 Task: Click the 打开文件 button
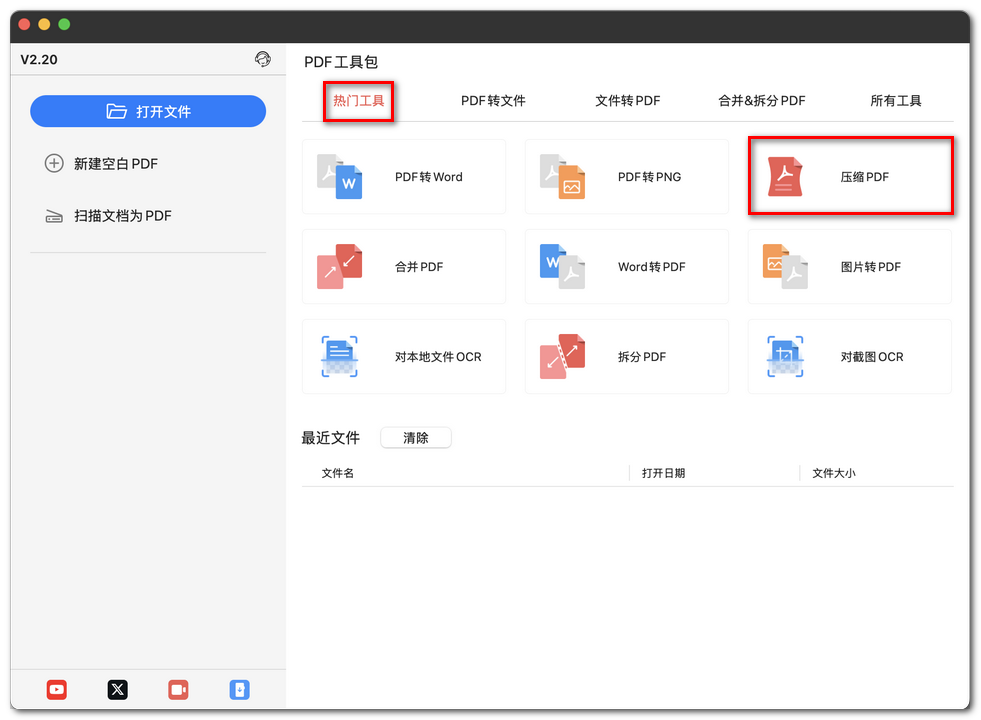(x=148, y=111)
